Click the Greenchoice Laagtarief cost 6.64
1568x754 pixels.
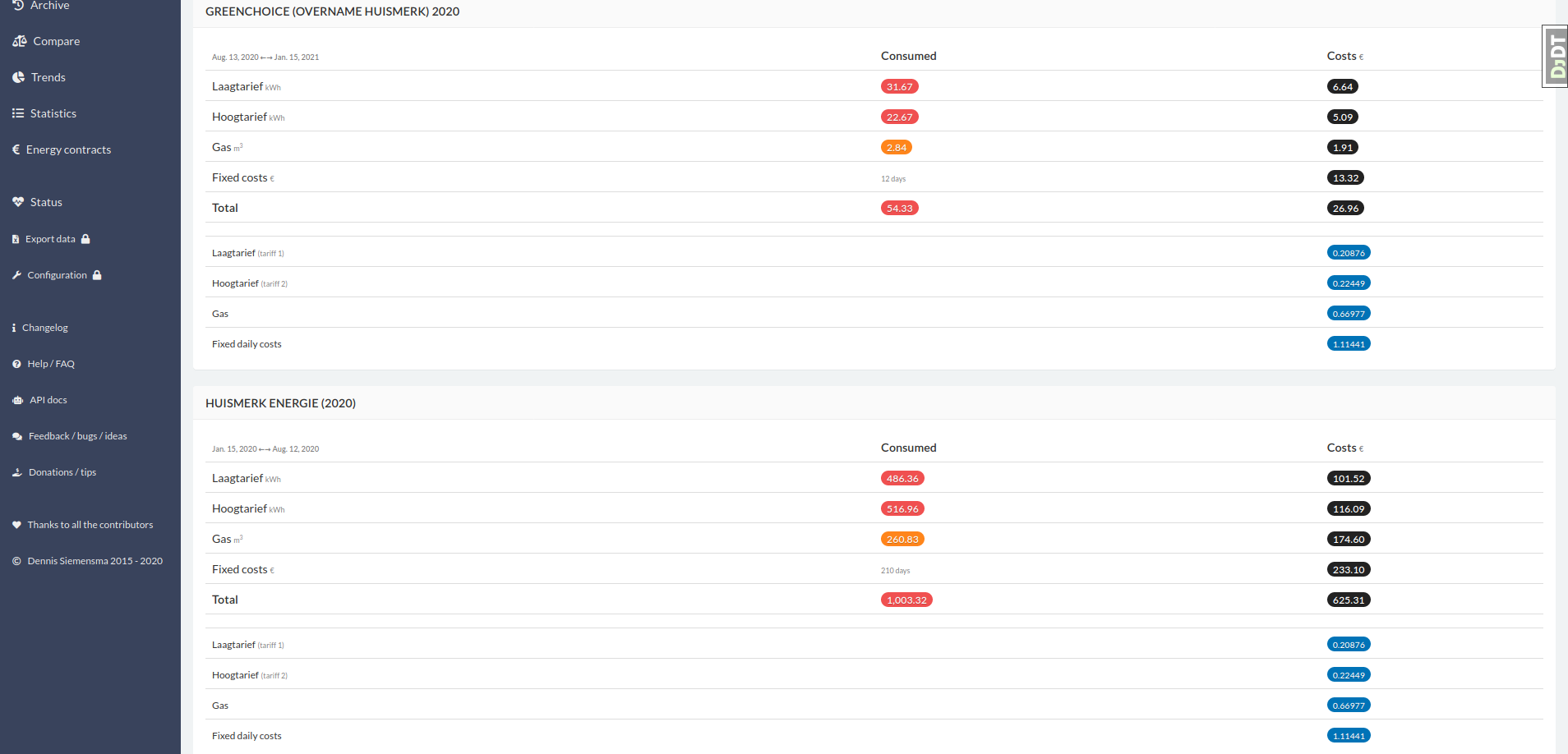pyautogui.click(x=1343, y=86)
